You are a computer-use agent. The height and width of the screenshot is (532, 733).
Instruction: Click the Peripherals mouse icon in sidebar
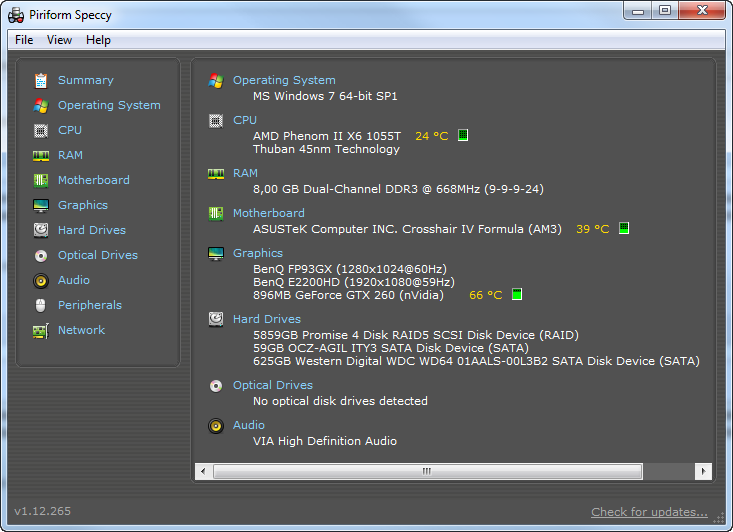(x=41, y=305)
